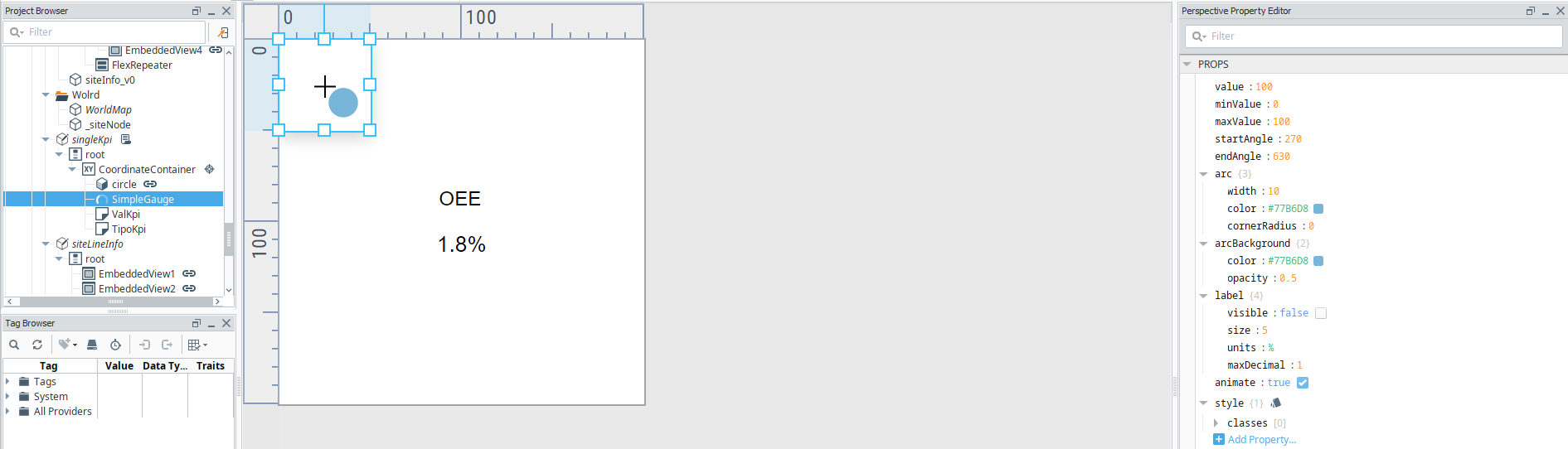Expand All Providers in Tag Browser
1568x449 pixels.
coord(8,412)
